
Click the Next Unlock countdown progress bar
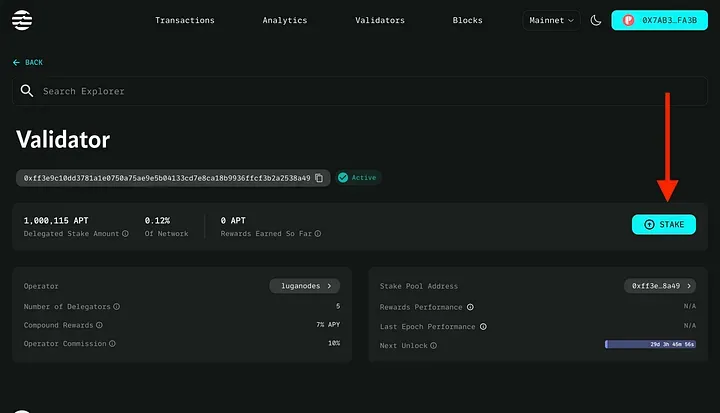click(x=649, y=344)
